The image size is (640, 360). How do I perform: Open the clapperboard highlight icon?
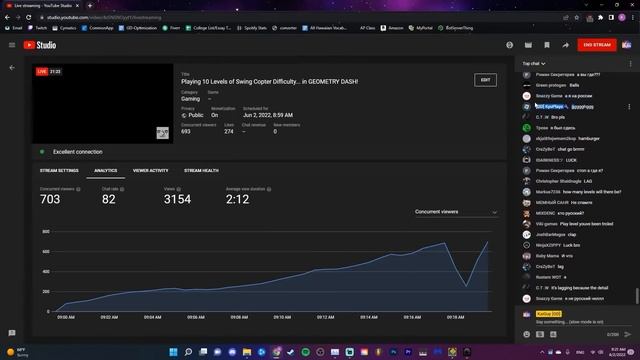click(x=528, y=45)
